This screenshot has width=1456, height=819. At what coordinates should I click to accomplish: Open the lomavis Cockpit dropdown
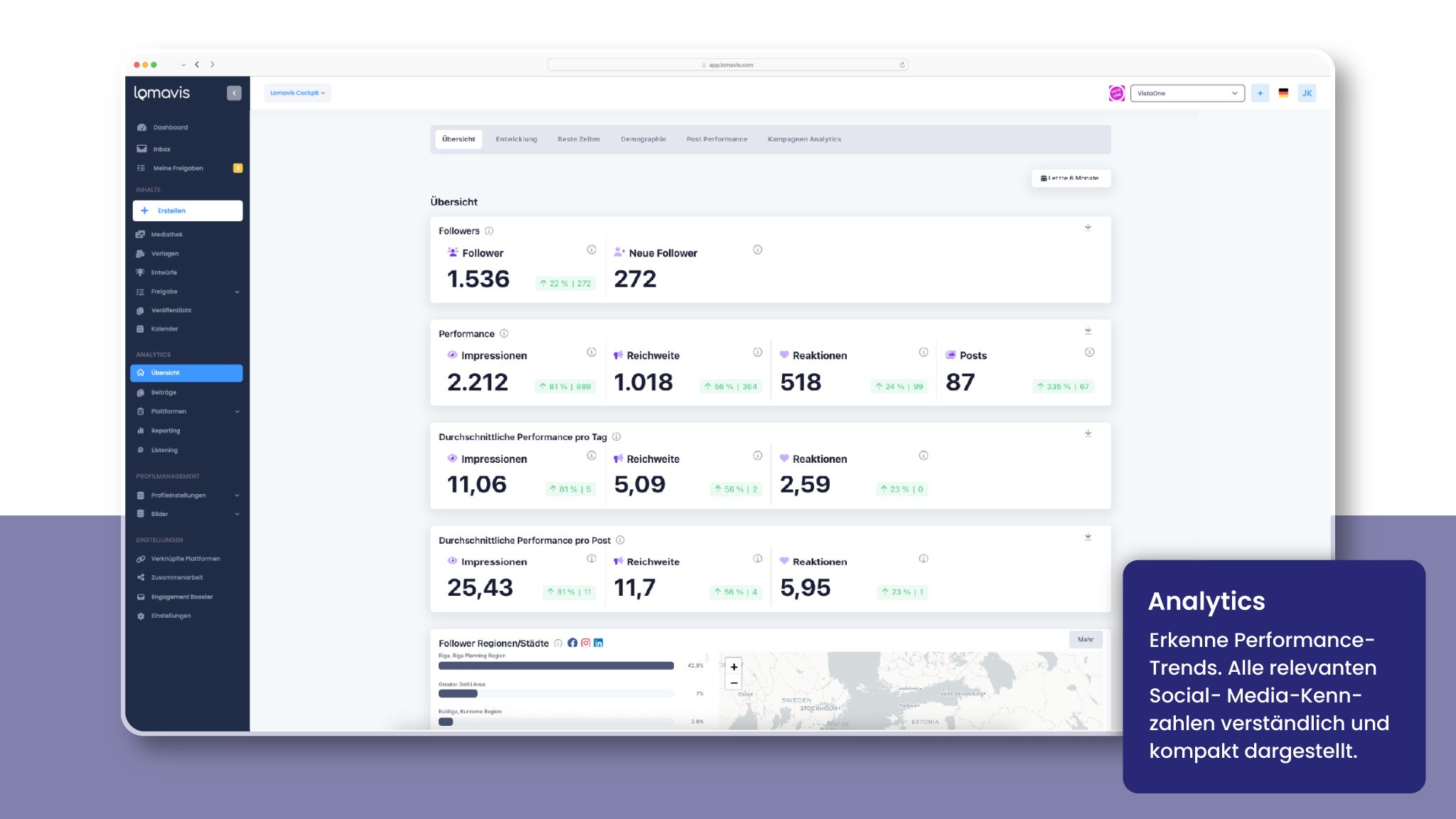297,93
